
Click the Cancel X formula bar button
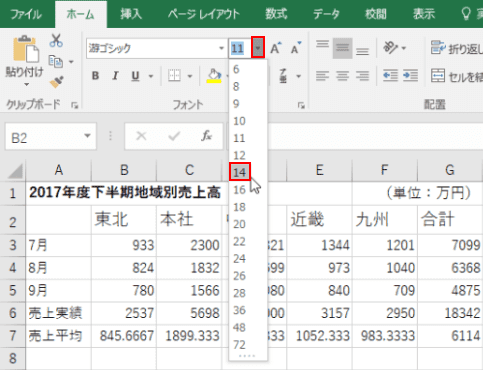click(x=141, y=136)
